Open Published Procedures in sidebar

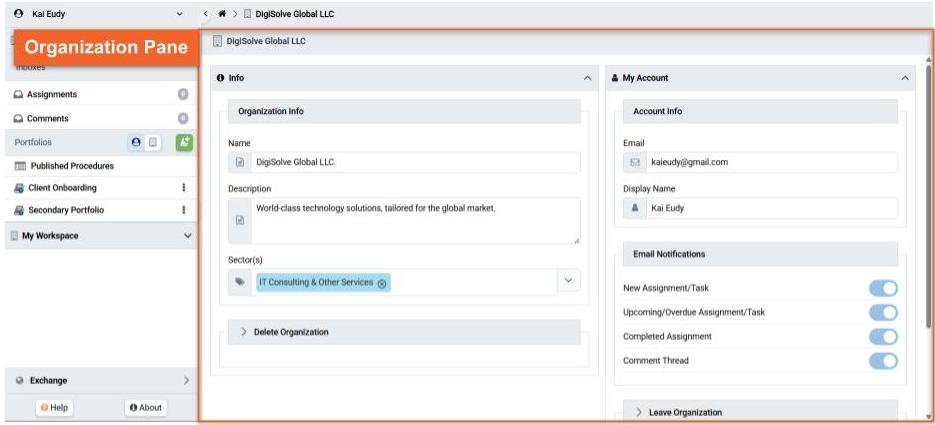click(72, 166)
